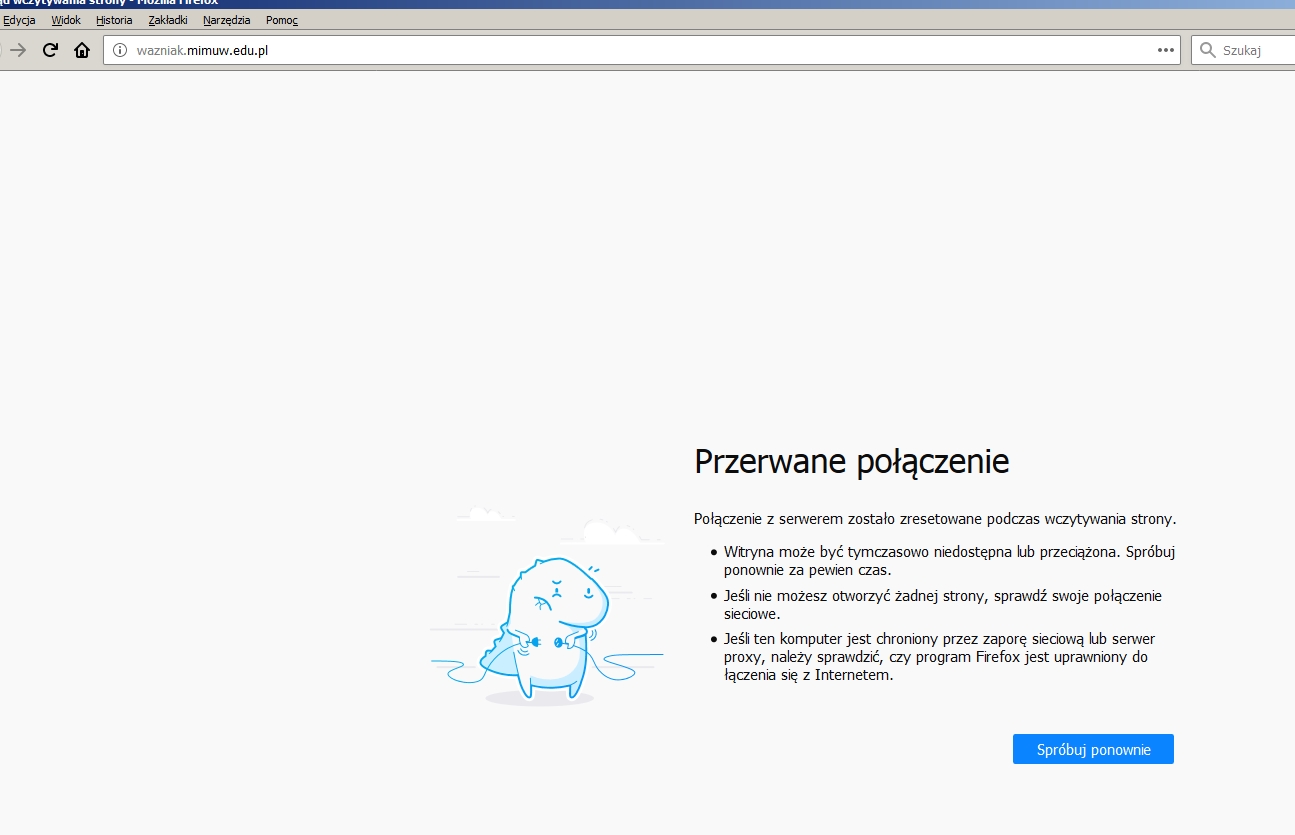1295x835 pixels.
Task: Open the Widok menu
Action: (x=66, y=20)
